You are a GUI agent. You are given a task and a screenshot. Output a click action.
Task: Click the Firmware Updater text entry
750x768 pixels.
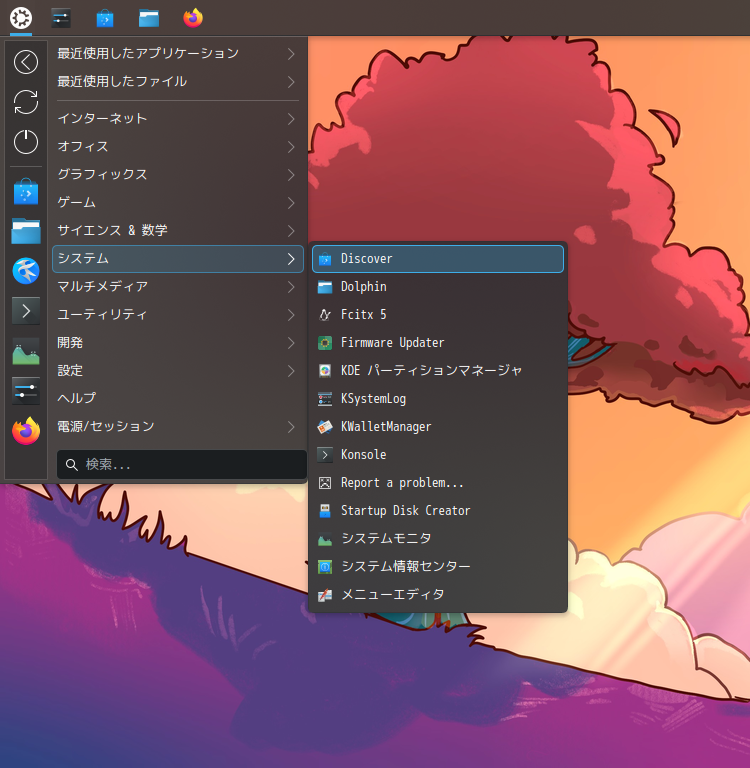coord(392,343)
